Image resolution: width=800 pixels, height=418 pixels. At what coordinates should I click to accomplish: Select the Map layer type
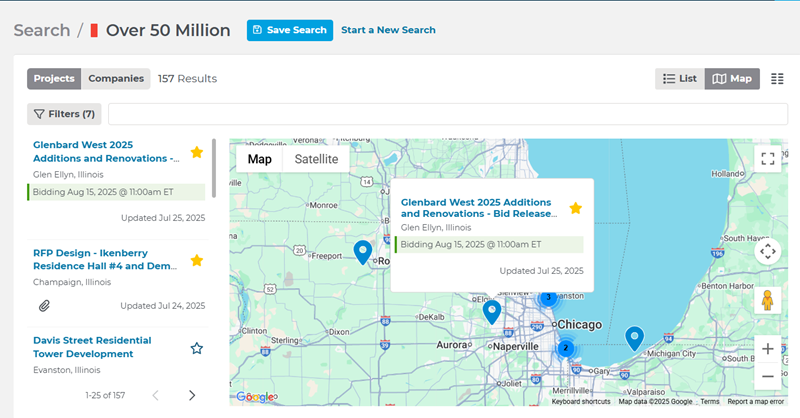point(260,159)
